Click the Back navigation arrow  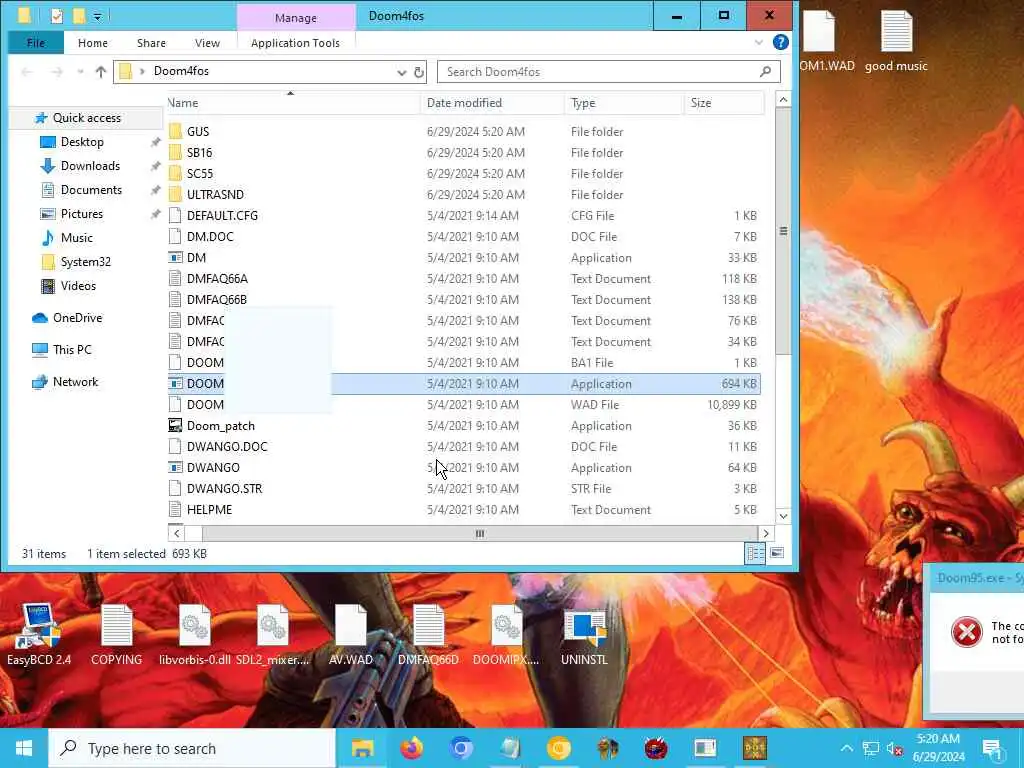[x=27, y=72]
